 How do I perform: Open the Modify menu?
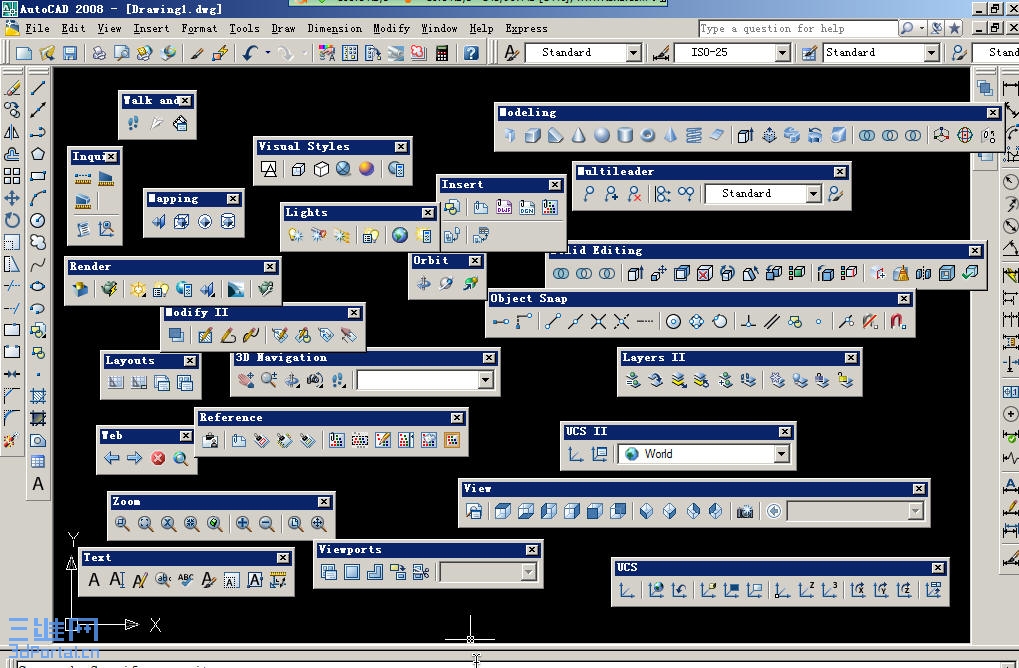point(391,29)
